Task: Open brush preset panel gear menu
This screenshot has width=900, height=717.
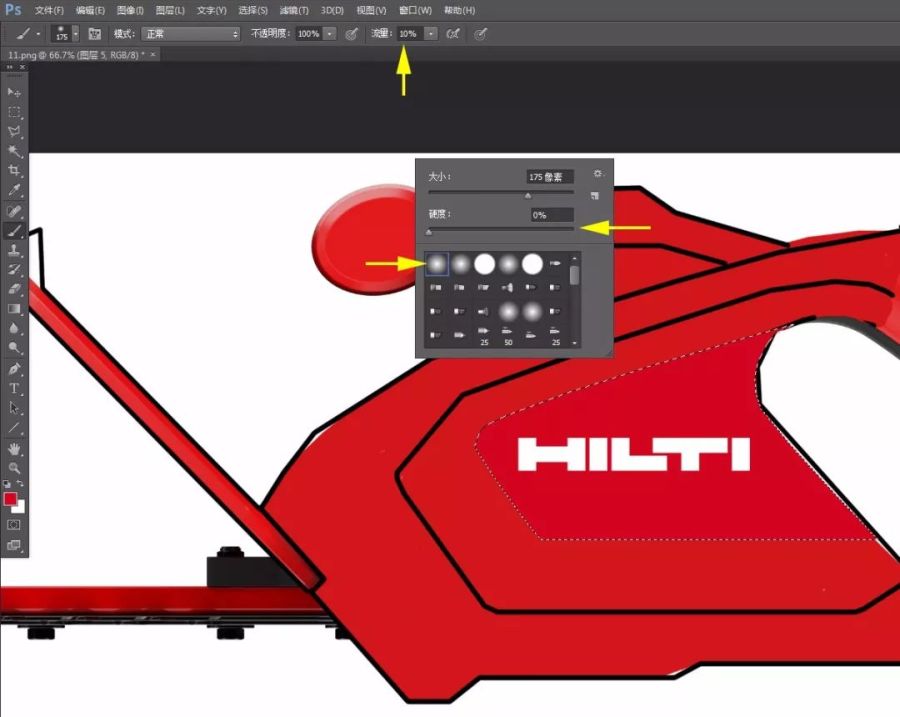Action: [x=598, y=174]
